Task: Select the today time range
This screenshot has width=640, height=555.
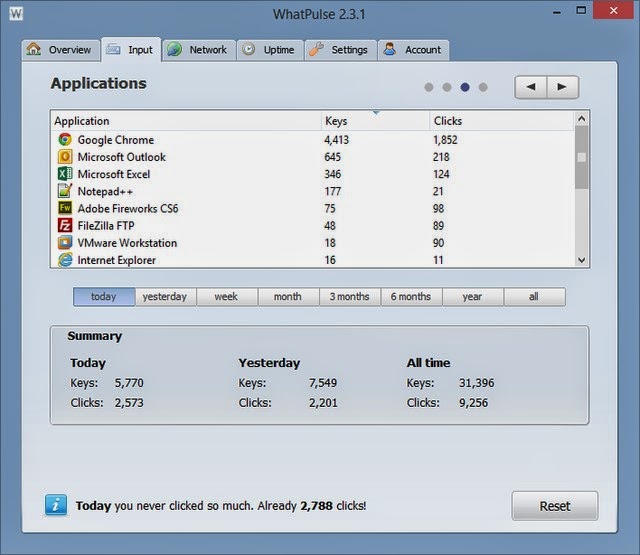Action: pyautogui.click(x=104, y=297)
